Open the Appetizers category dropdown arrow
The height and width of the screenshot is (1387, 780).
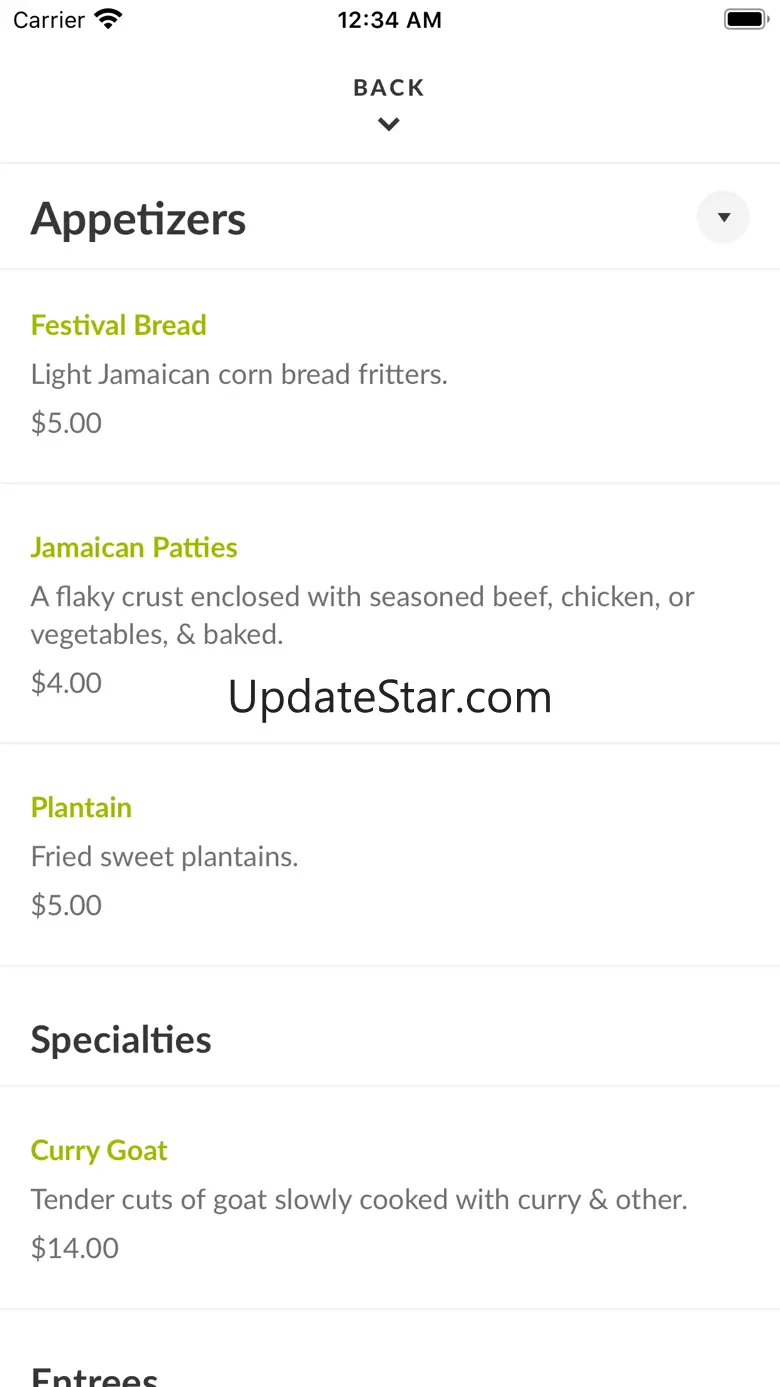723,217
